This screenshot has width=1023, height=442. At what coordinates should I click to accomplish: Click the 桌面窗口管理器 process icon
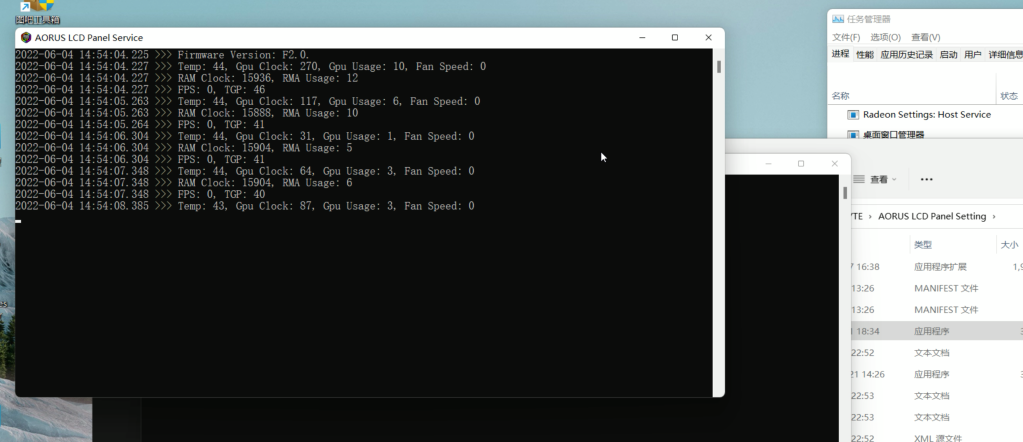[x=853, y=134]
